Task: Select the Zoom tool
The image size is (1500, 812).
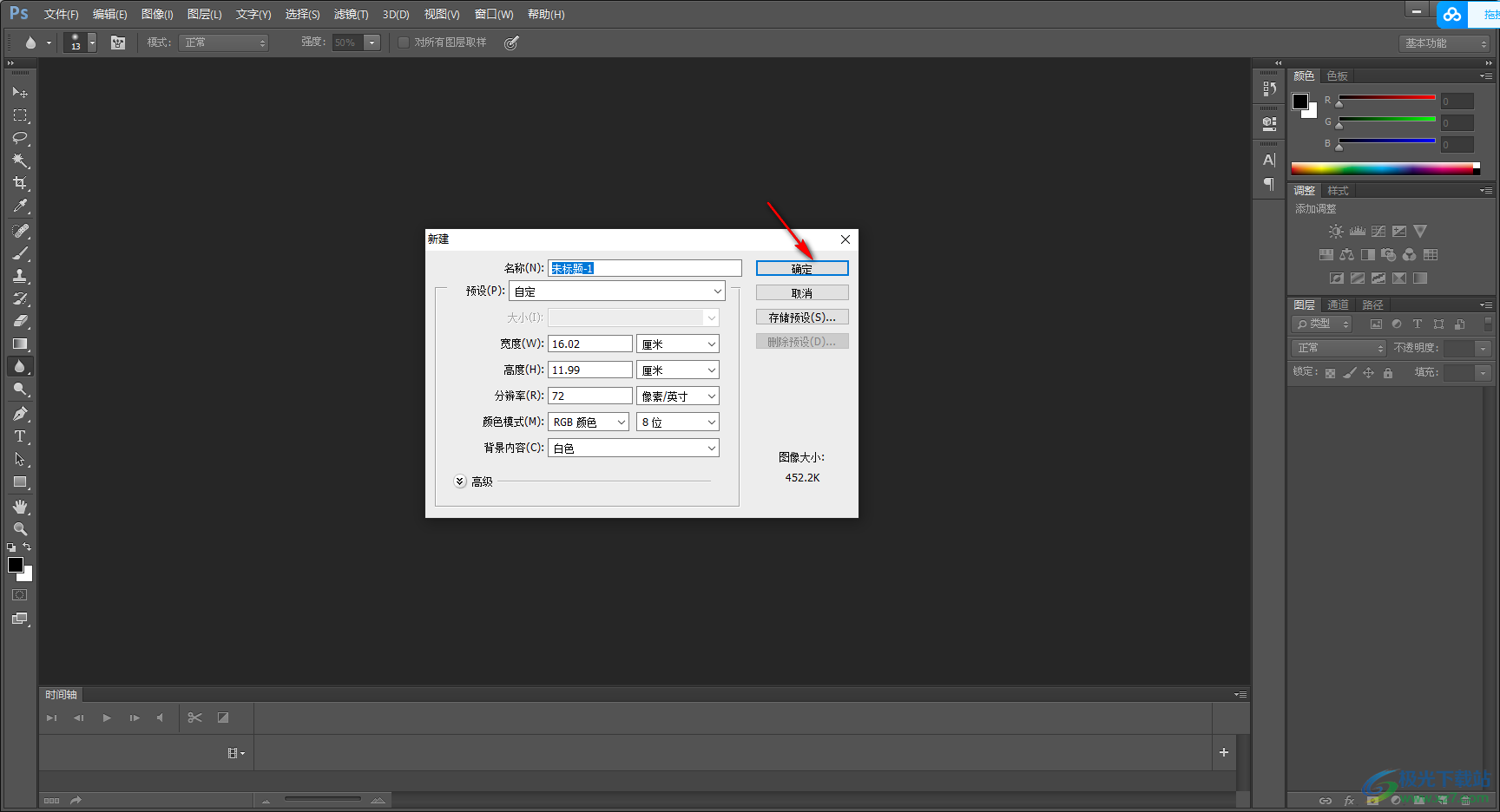Action: [20, 529]
